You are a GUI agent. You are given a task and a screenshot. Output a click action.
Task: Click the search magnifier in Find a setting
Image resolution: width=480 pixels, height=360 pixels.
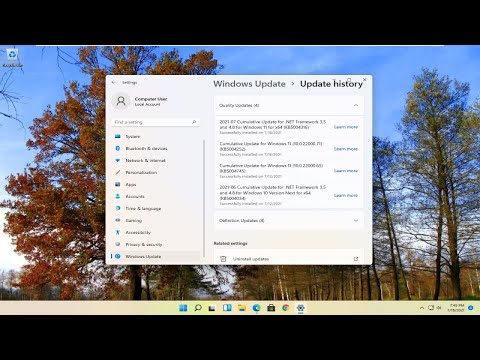tap(194, 122)
